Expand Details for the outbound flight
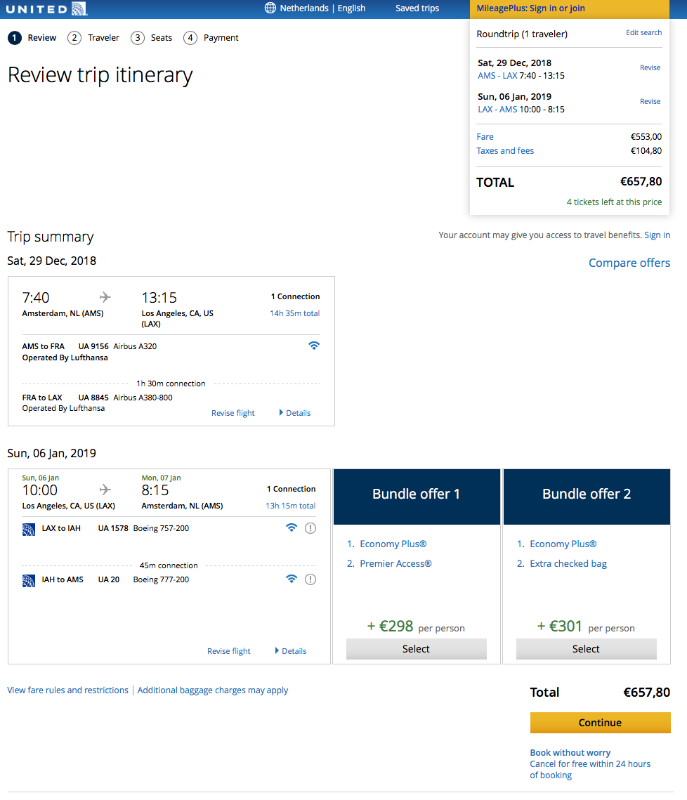 click(294, 413)
